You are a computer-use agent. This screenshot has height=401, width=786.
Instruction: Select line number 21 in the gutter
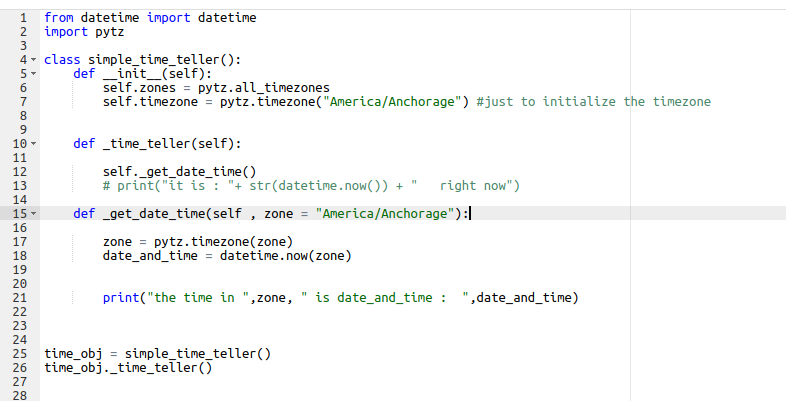tap(17, 298)
